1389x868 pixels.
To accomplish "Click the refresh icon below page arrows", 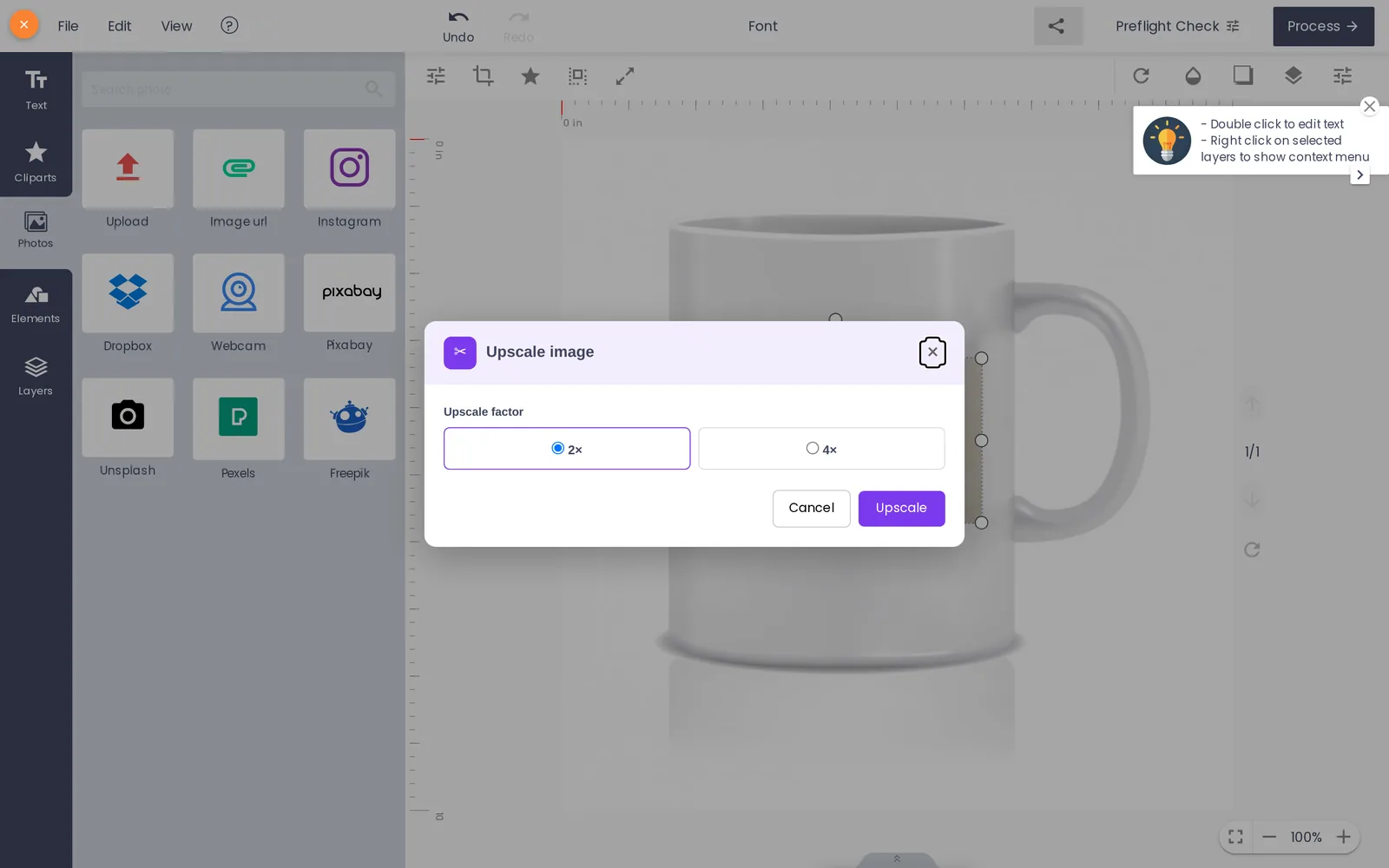I will tap(1252, 549).
